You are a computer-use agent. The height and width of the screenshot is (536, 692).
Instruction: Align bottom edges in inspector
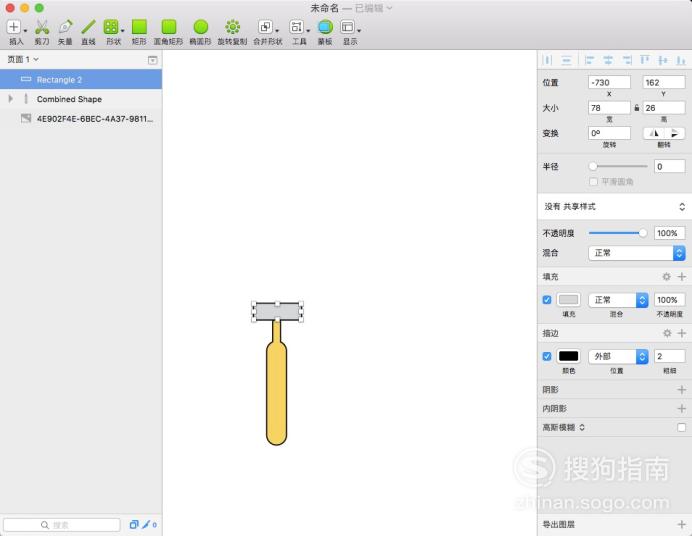681,60
